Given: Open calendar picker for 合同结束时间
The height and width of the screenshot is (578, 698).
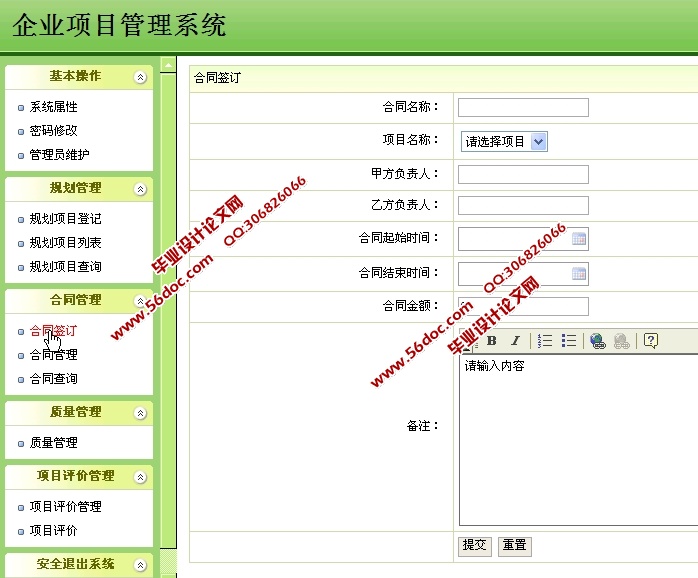Looking at the screenshot, I should point(579,273).
